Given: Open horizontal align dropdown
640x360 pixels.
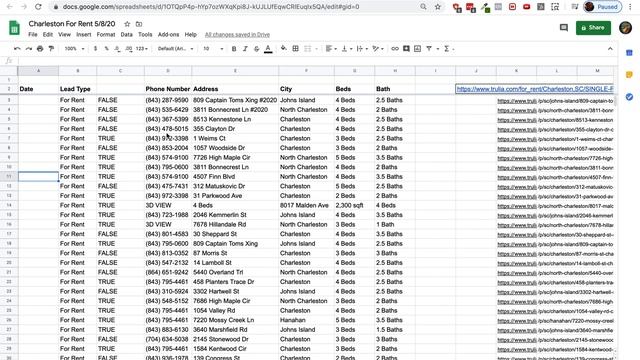Looking at the screenshot, I should coord(331,49).
